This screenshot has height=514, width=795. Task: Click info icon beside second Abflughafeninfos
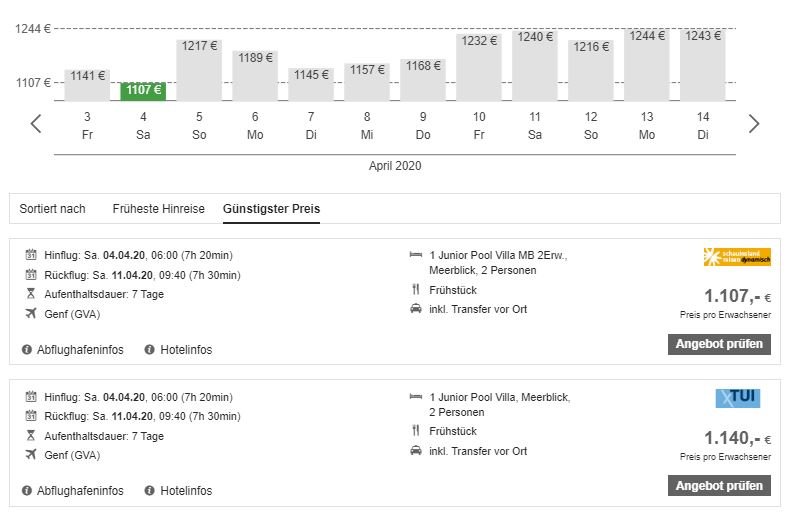coord(27,491)
